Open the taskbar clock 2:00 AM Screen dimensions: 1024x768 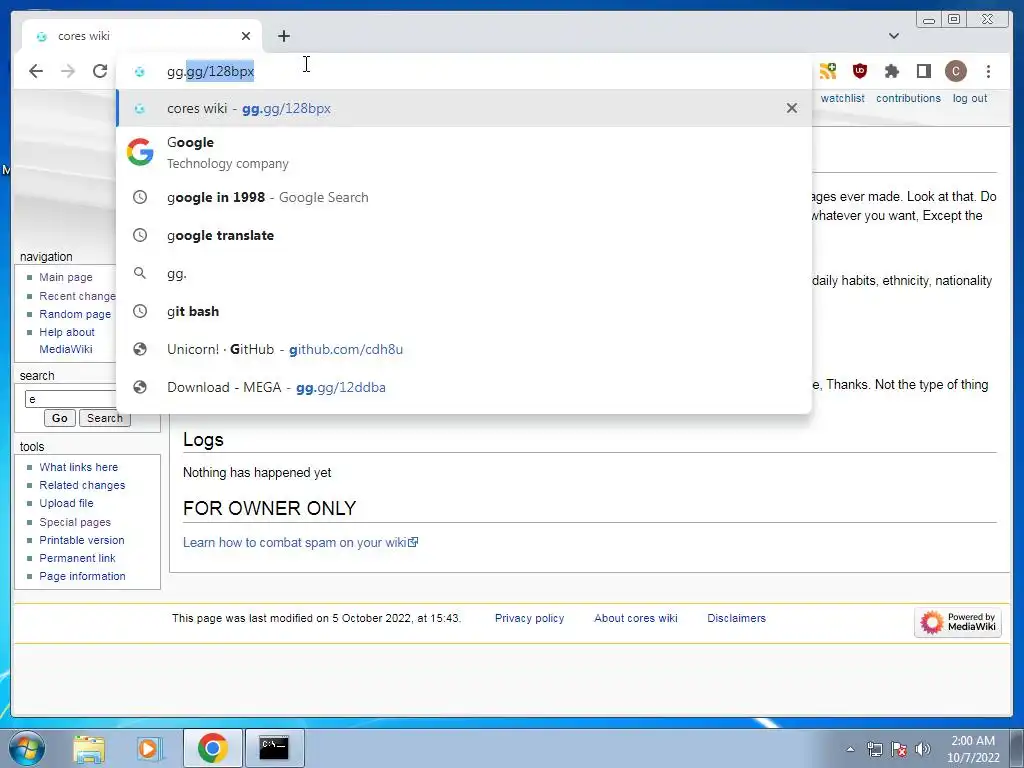click(x=973, y=748)
